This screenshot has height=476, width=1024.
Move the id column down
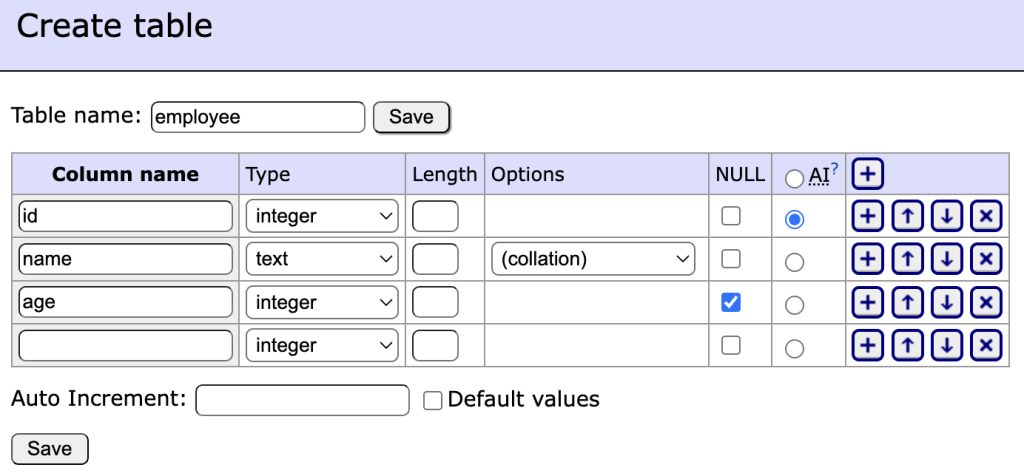point(946,217)
